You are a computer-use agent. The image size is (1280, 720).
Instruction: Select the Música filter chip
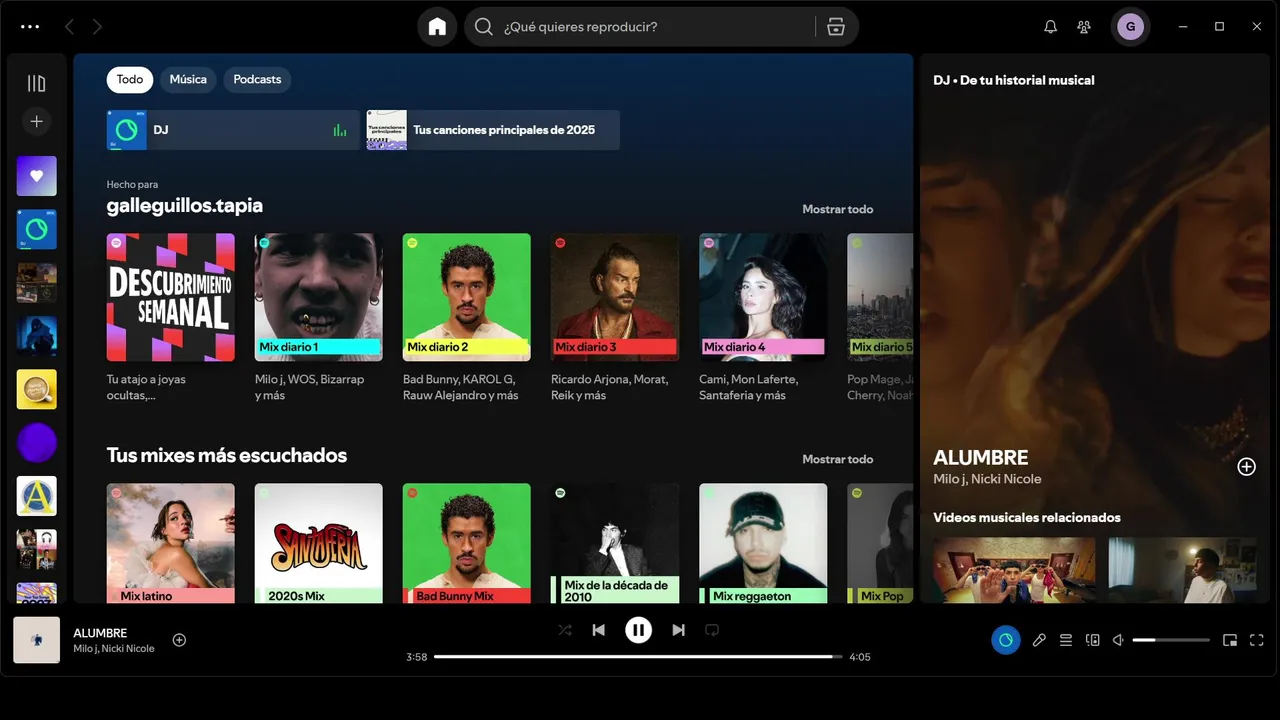pyautogui.click(x=188, y=79)
